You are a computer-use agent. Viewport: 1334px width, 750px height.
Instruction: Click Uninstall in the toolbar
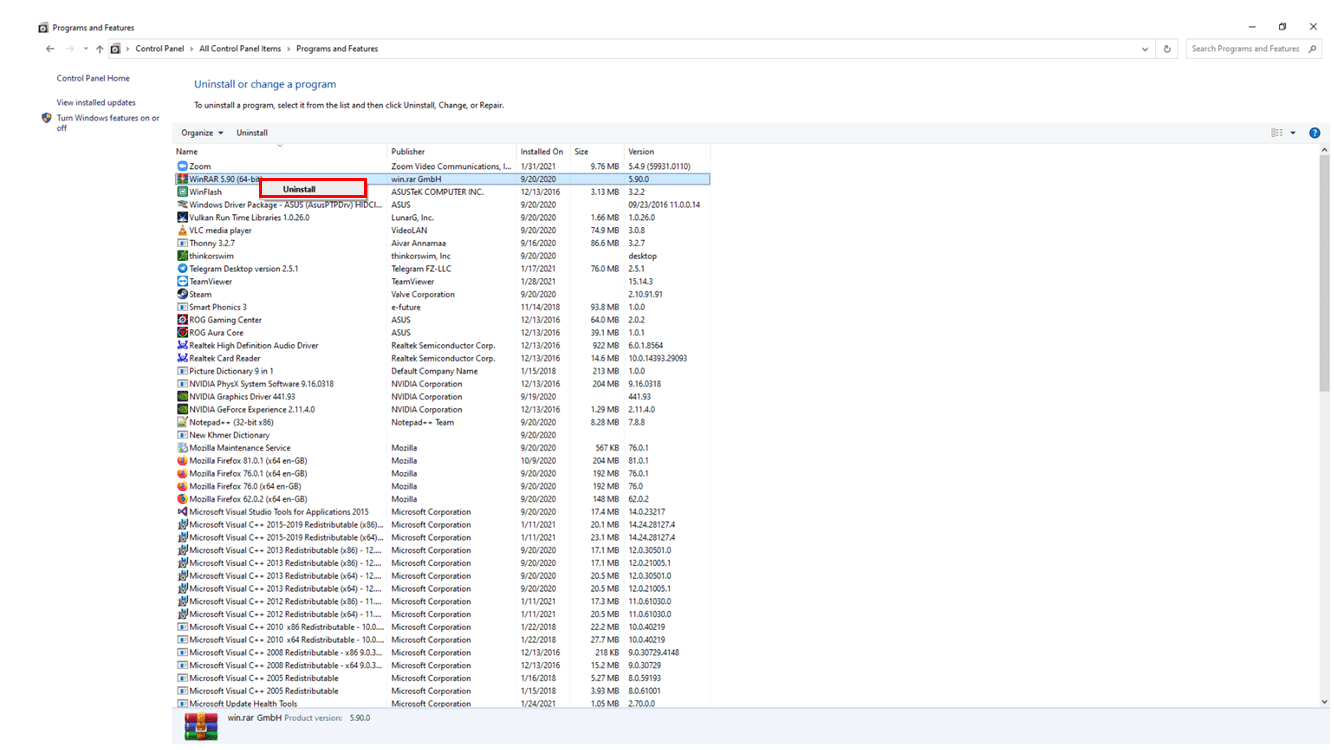pos(252,133)
